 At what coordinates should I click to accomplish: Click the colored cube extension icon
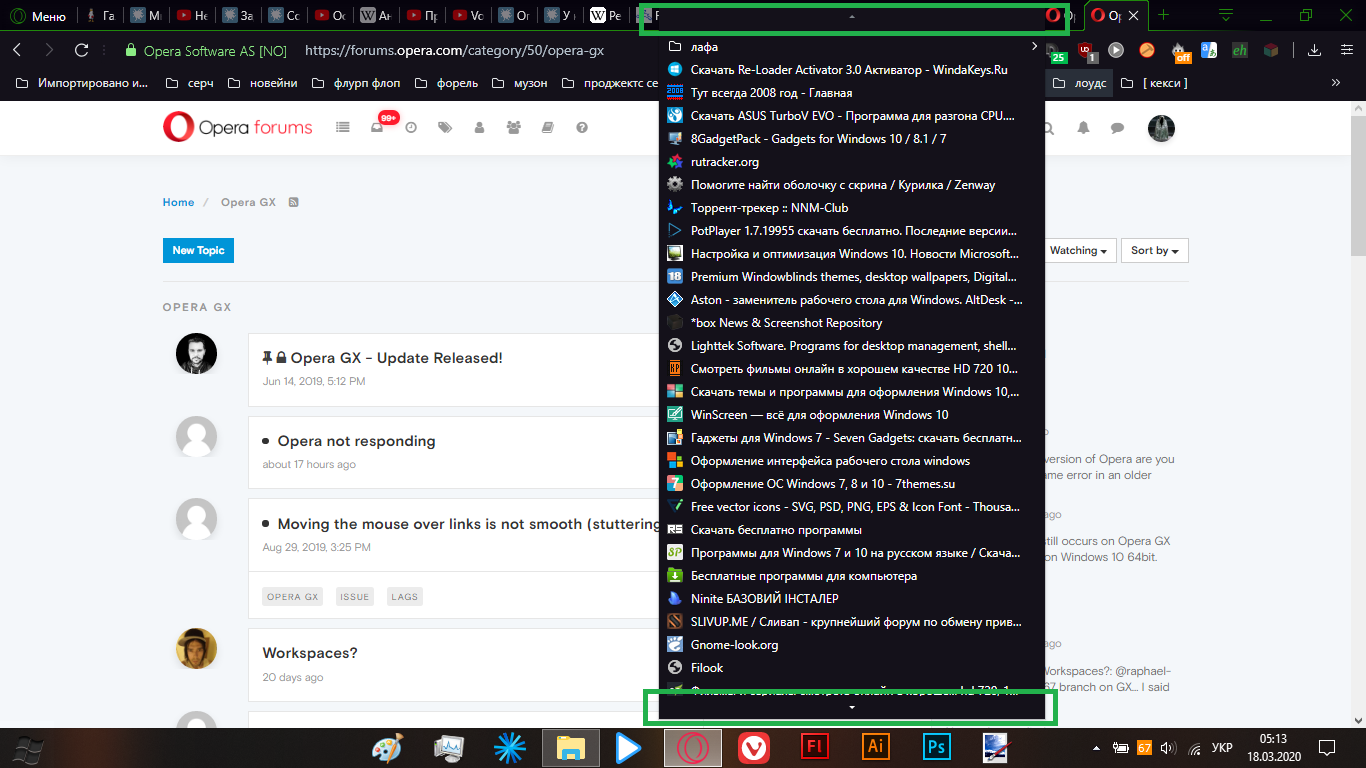(x=1270, y=50)
